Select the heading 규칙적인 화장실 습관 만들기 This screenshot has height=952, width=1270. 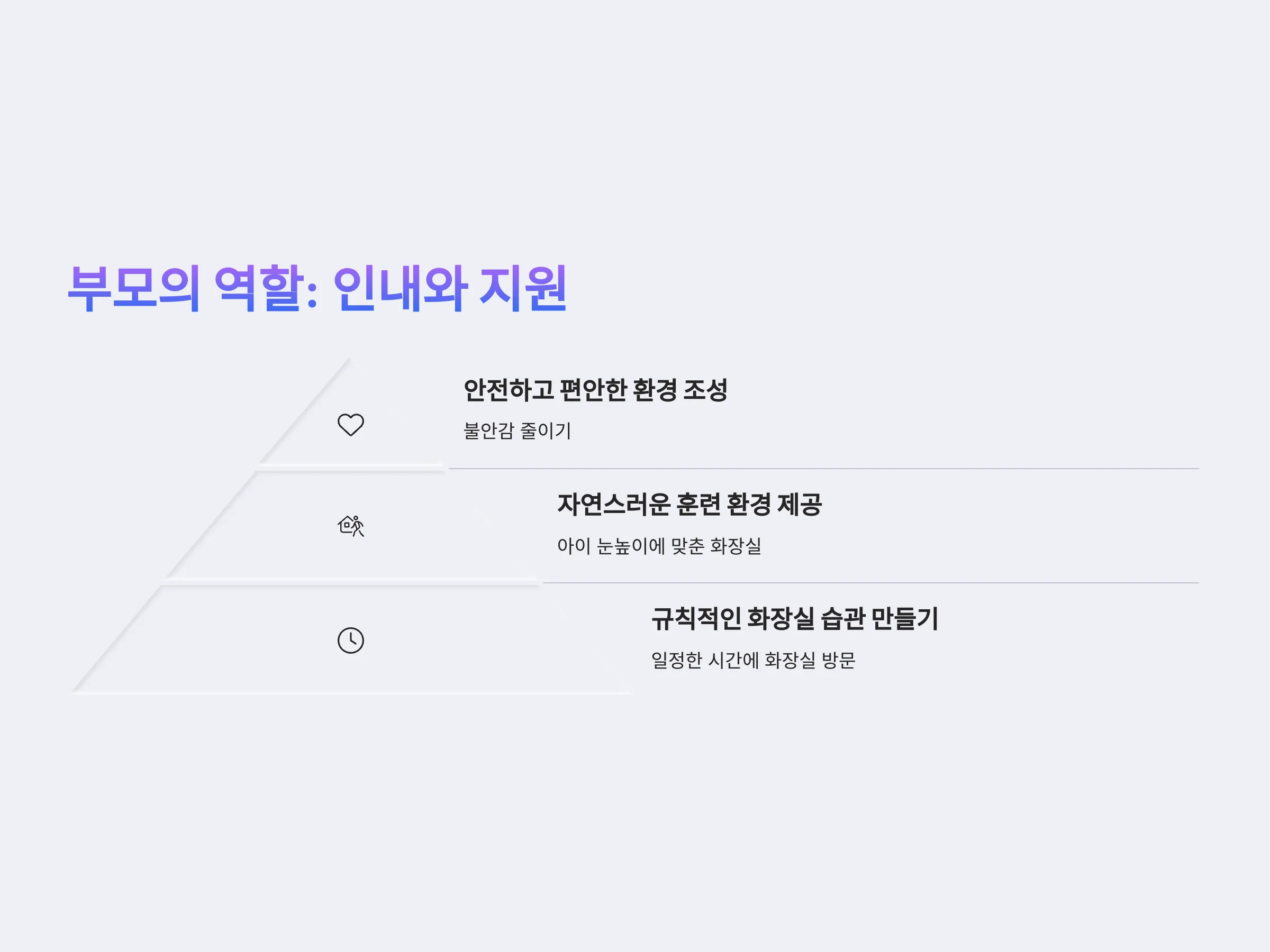coord(795,619)
